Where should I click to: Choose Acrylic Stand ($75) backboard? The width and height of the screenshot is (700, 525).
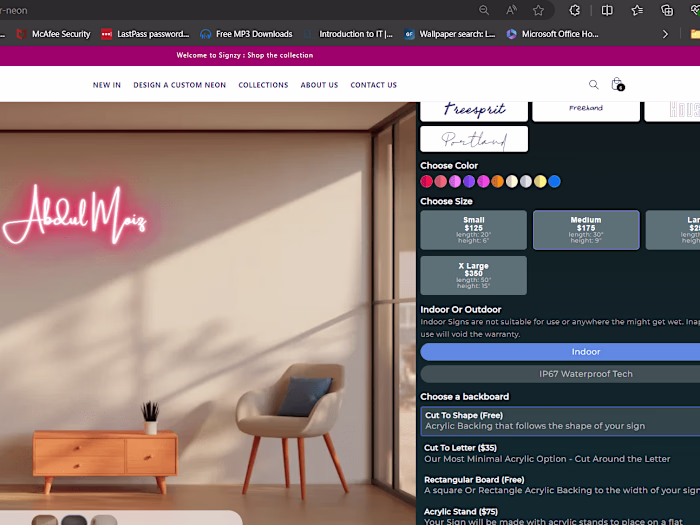click(560, 517)
